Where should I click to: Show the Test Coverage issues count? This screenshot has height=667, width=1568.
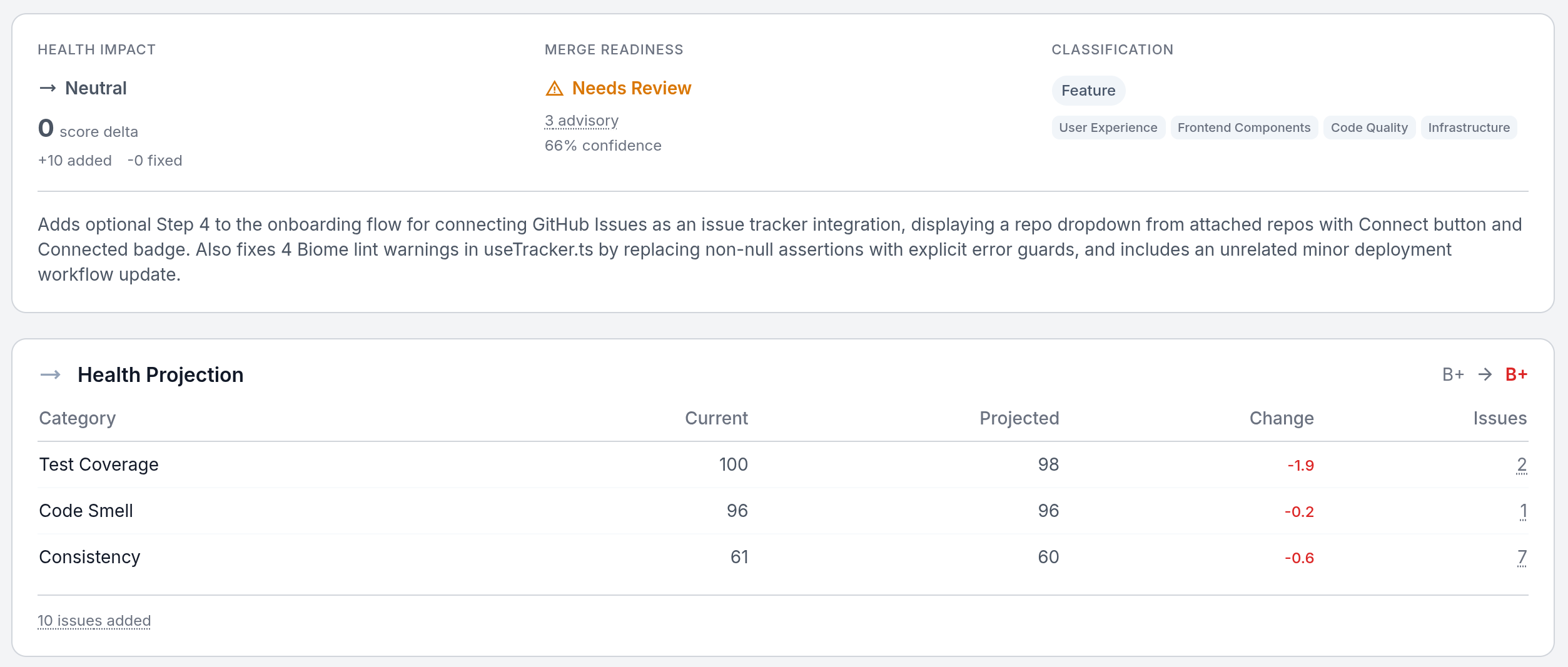tap(1521, 464)
